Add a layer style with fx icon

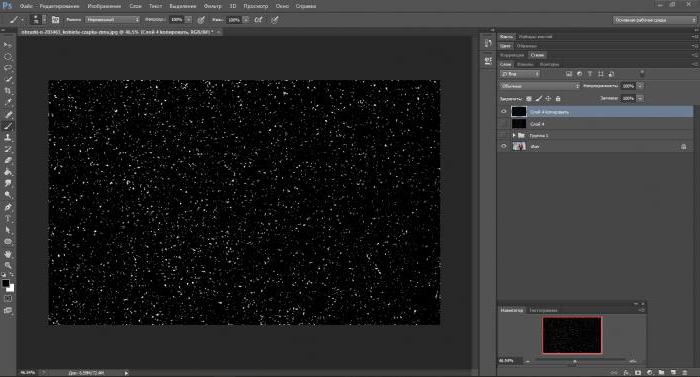click(x=626, y=373)
